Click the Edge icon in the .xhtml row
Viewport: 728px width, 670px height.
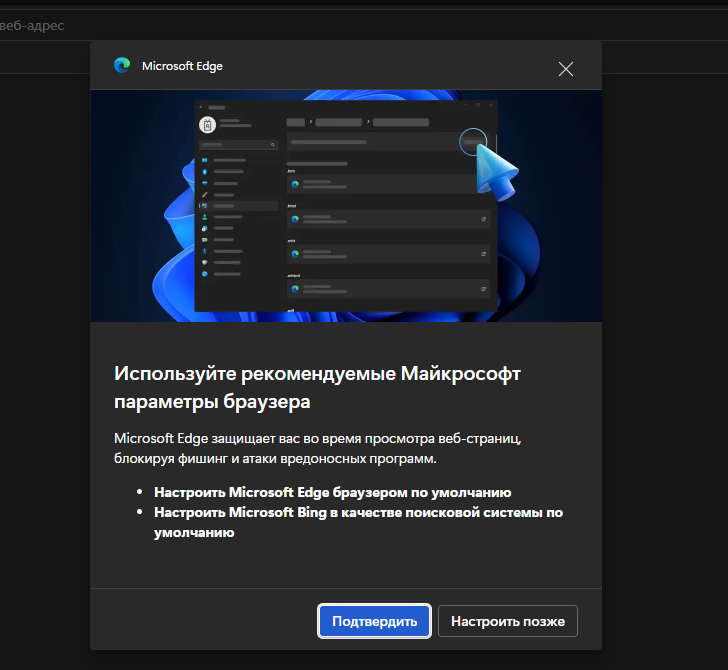click(295, 288)
